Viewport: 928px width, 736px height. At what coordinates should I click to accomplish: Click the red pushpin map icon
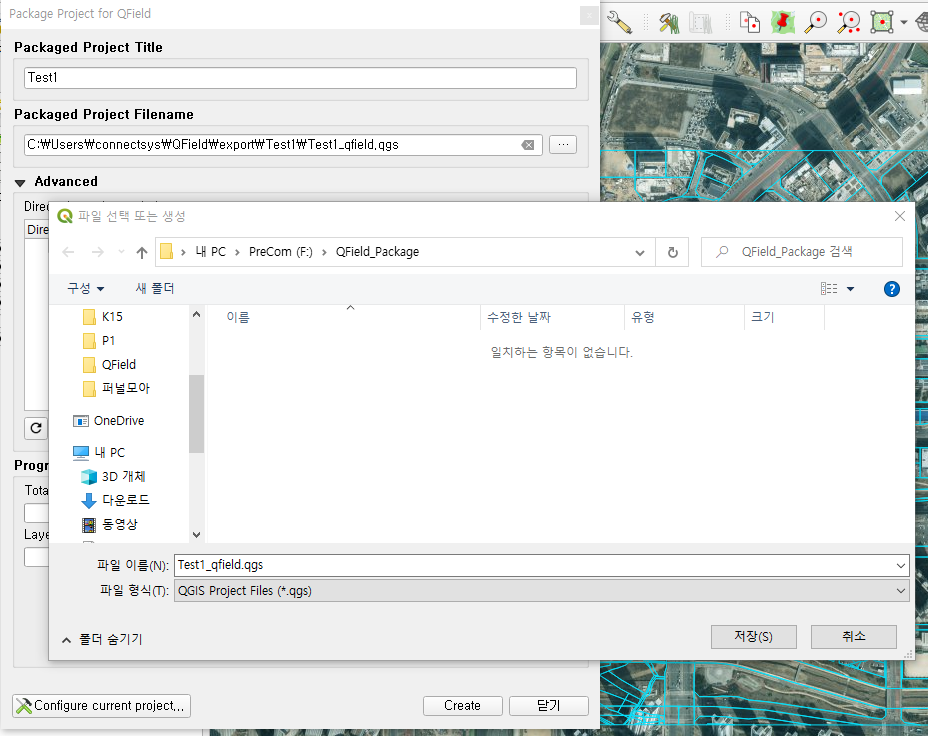tap(783, 22)
